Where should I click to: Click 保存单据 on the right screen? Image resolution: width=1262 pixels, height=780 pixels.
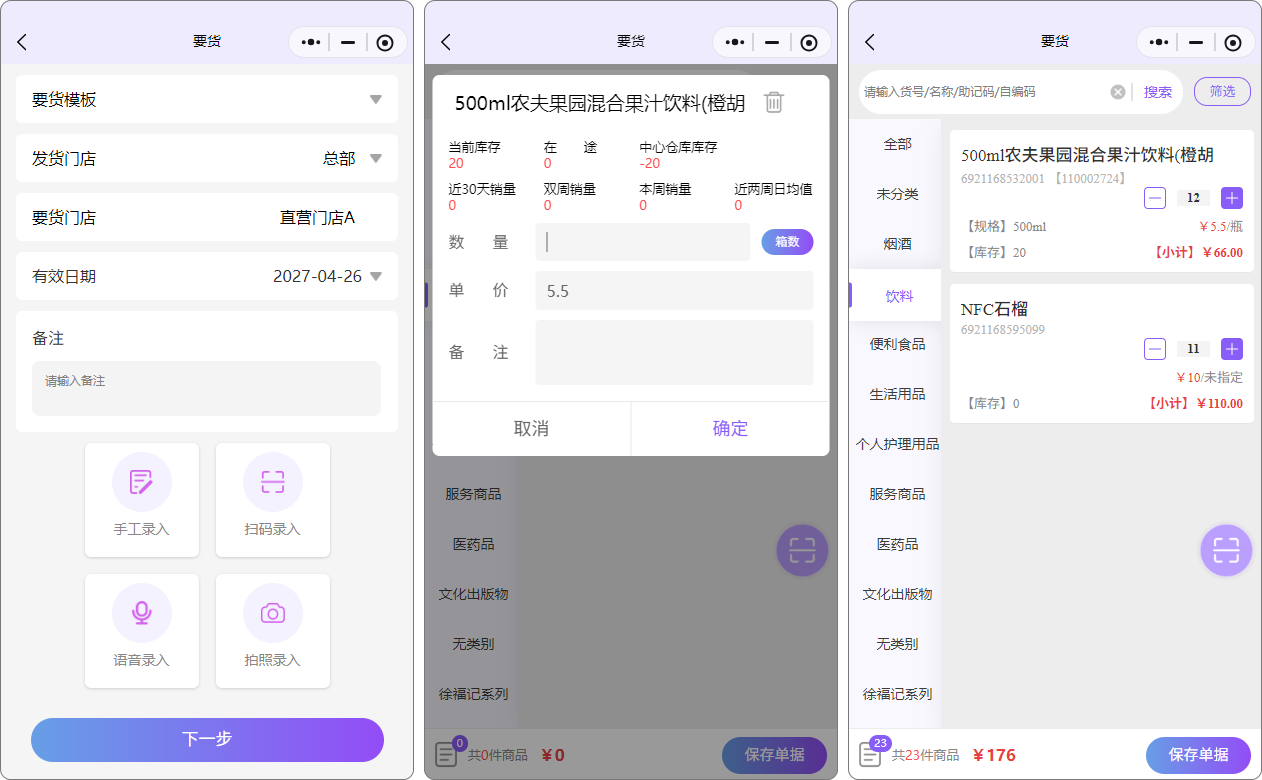1198,755
